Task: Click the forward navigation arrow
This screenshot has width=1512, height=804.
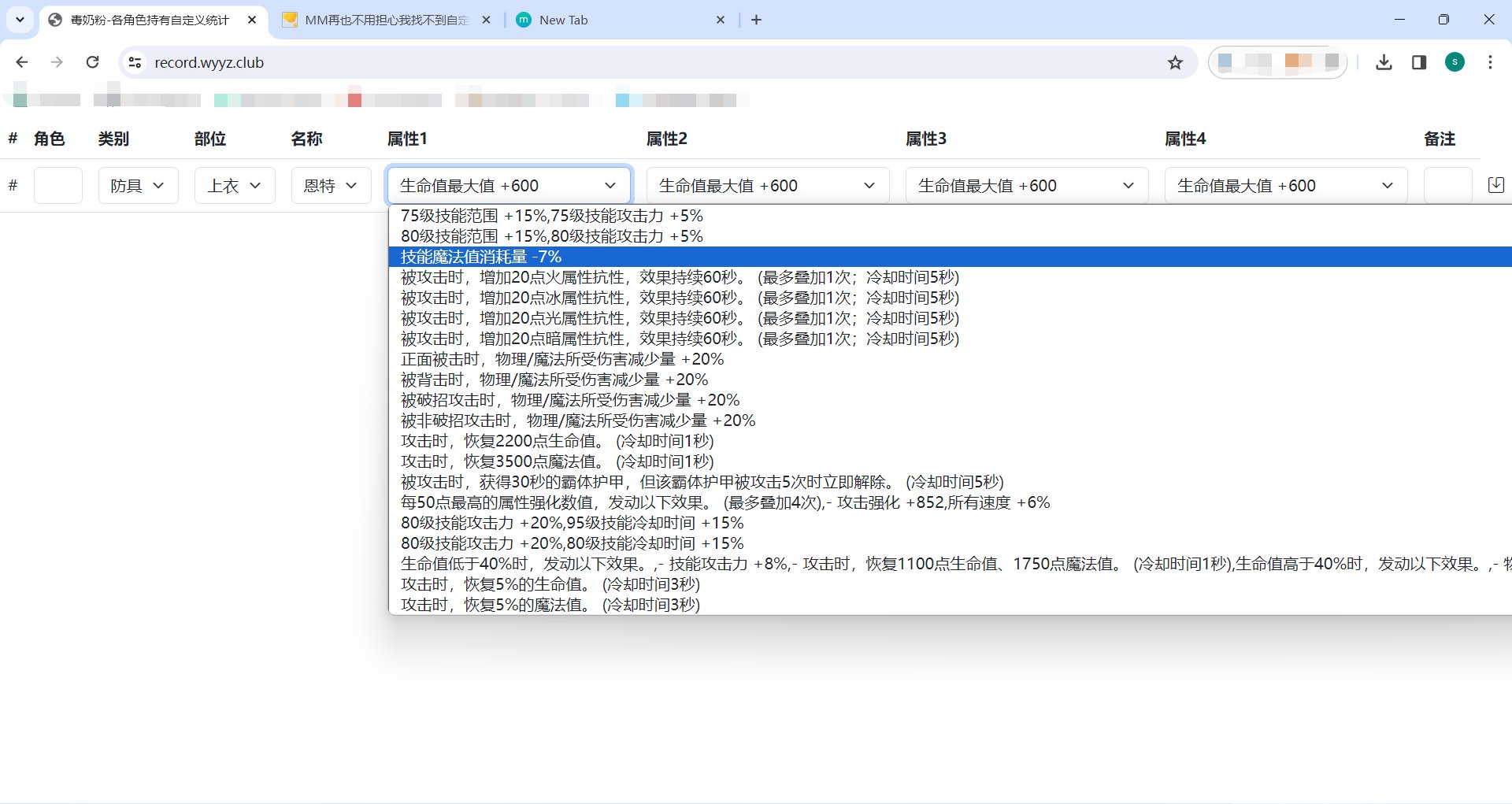Action: point(57,62)
